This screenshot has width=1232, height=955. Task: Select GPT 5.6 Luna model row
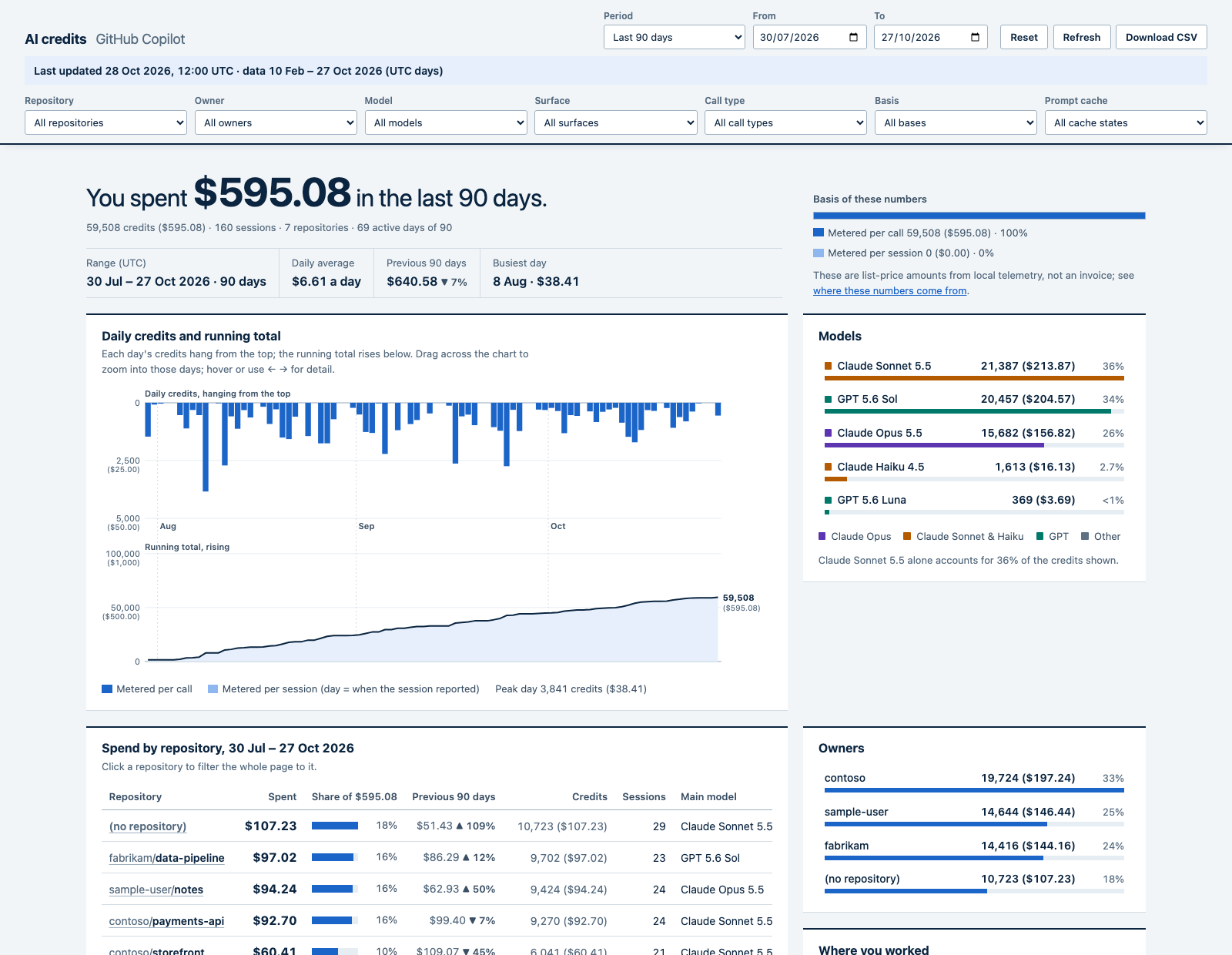(974, 503)
